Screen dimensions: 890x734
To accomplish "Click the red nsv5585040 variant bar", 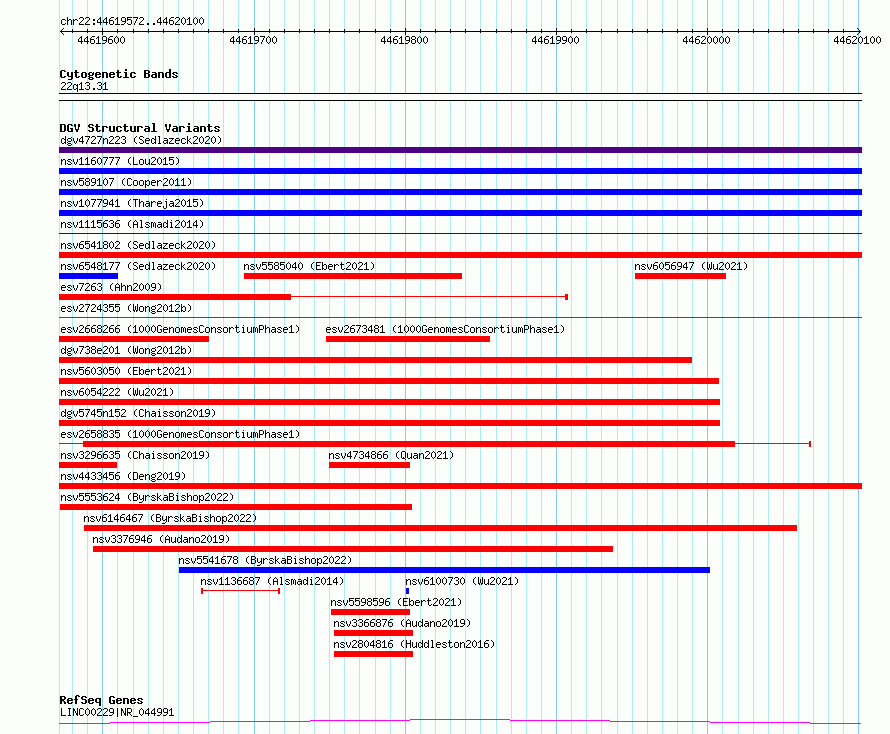I will 353,276.
